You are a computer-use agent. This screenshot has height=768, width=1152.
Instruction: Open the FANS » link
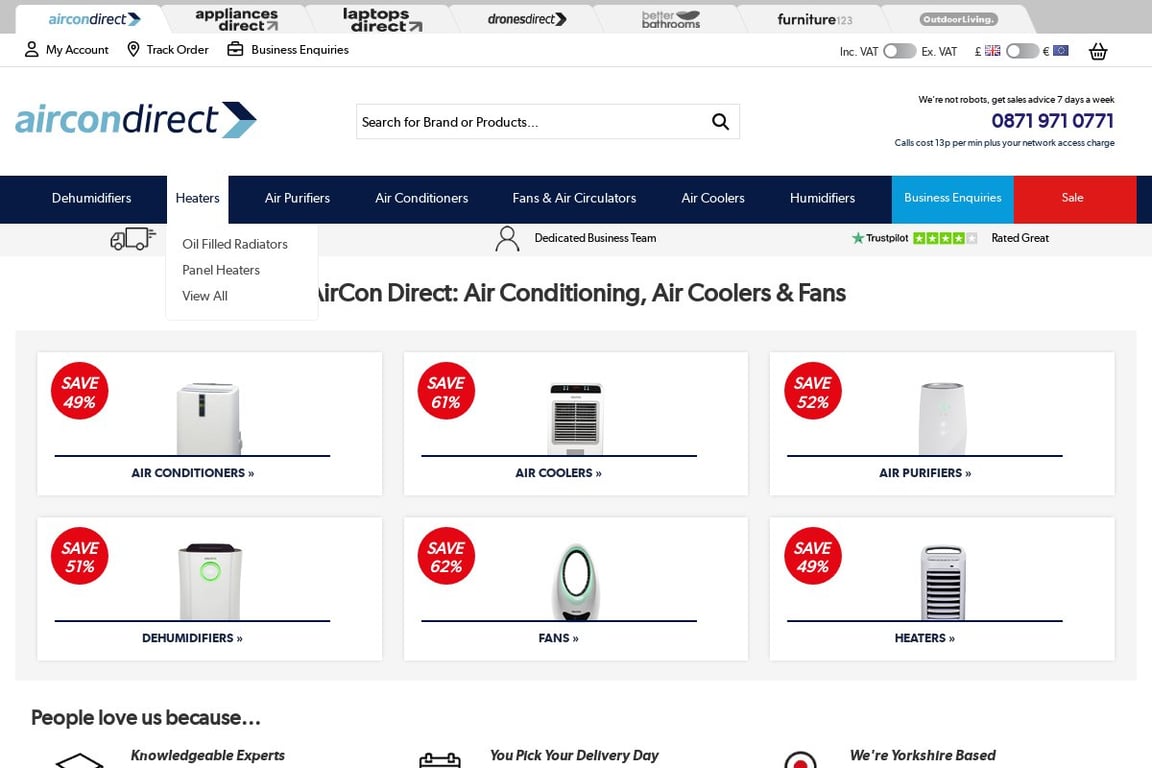pos(558,638)
